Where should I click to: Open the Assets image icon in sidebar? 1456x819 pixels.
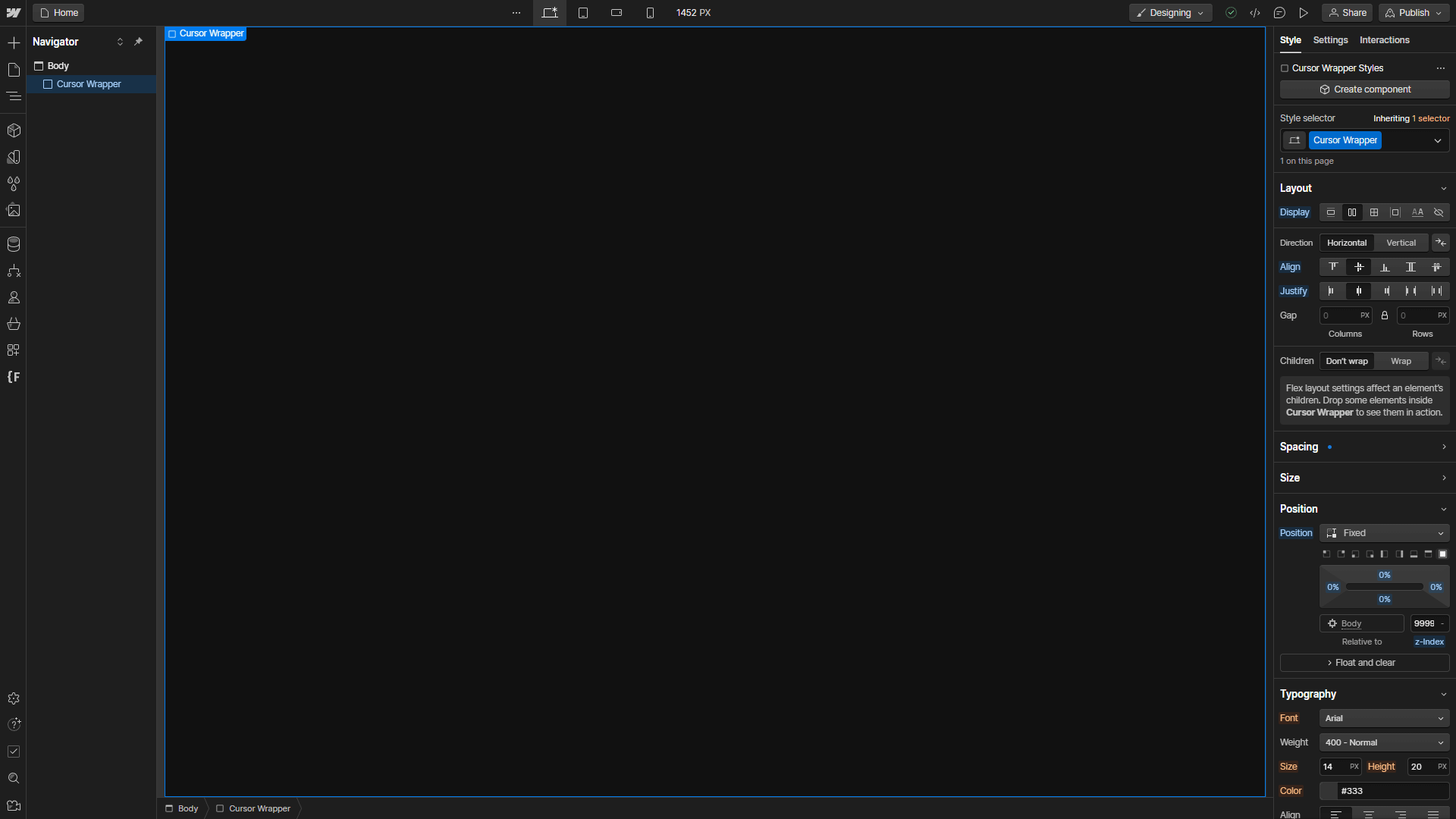tap(14, 210)
